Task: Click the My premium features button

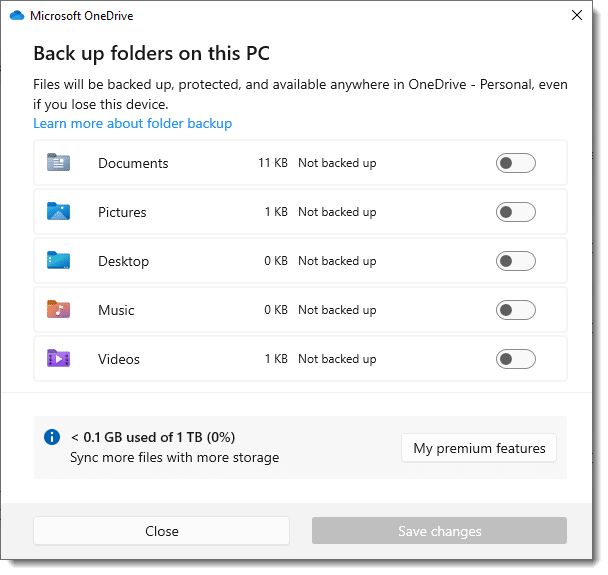Action: tap(479, 448)
